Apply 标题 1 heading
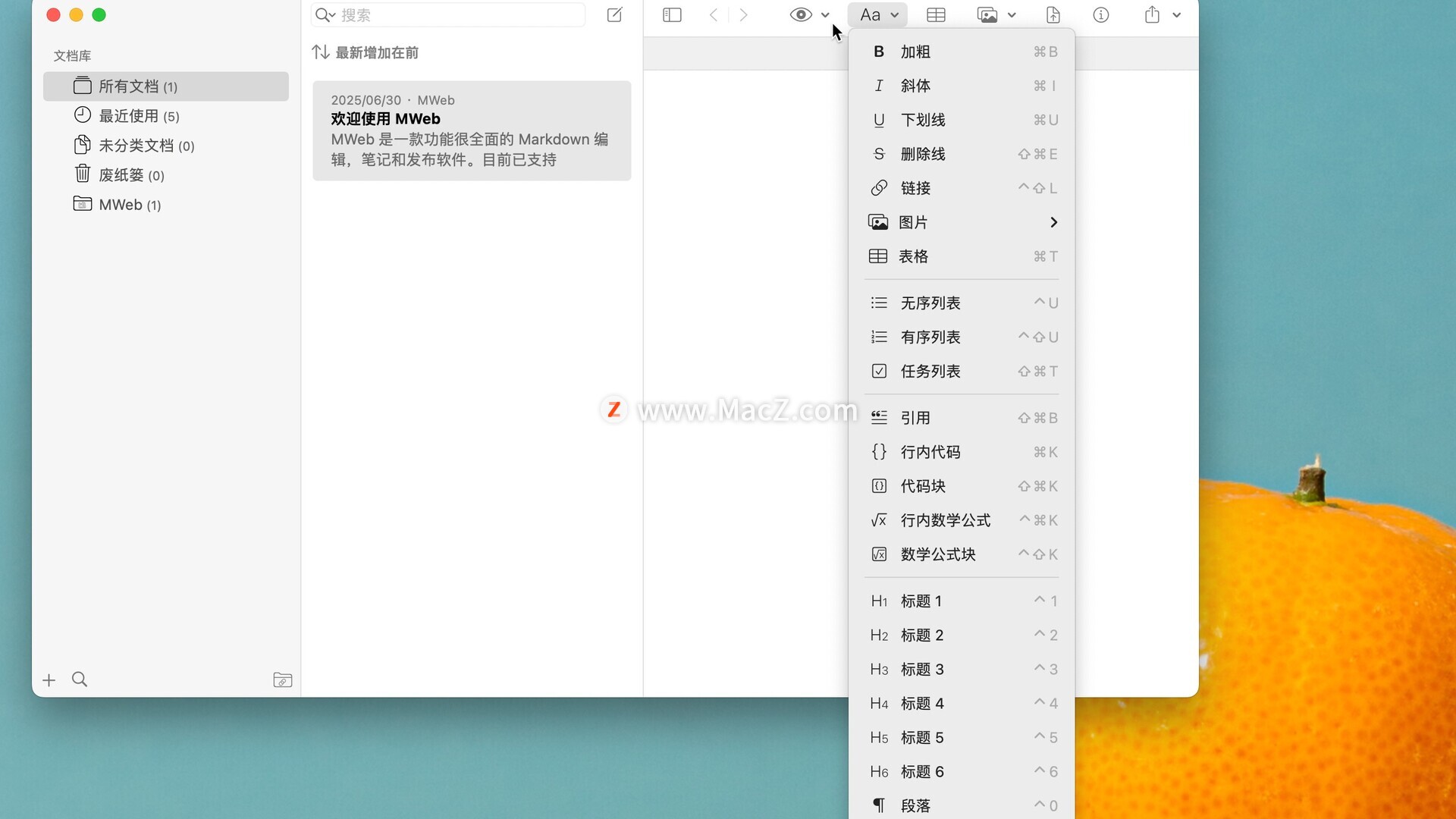The width and height of the screenshot is (1456, 819). pos(962,601)
